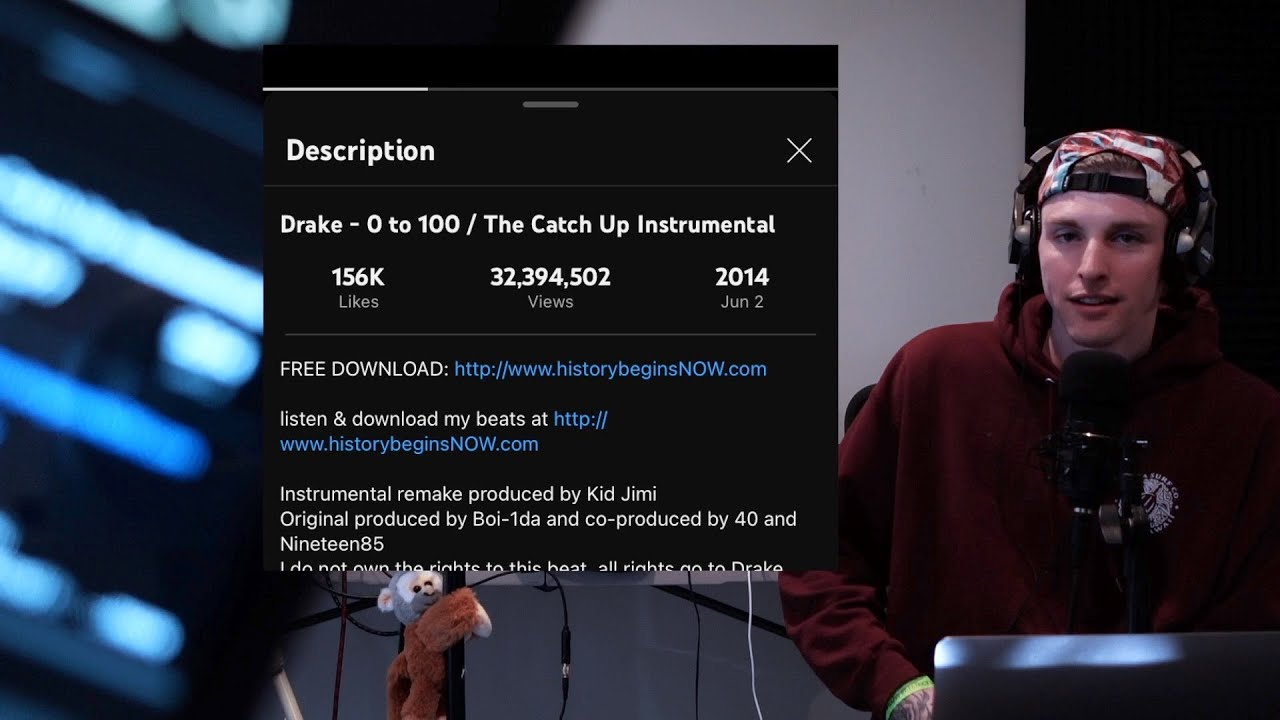The width and height of the screenshot is (1280, 720).
Task: Click the "Jun 2" date text
Action: [x=742, y=302]
